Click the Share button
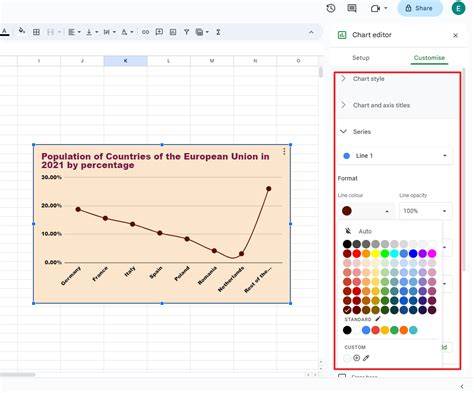 (x=420, y=8)
